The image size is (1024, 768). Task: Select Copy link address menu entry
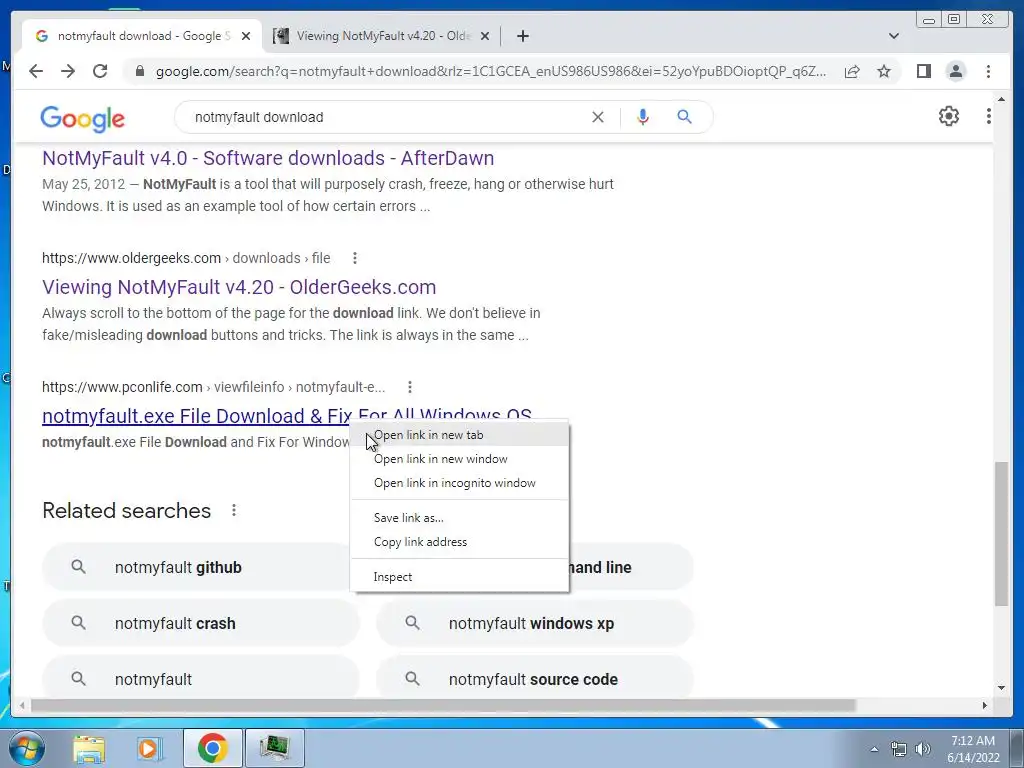pyautogui.click(x=460, y=542)
